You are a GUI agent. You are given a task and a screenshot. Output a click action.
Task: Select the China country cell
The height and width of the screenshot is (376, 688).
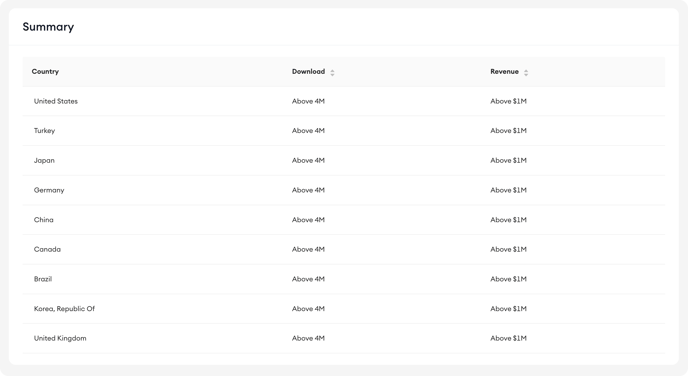coord(43,220)
